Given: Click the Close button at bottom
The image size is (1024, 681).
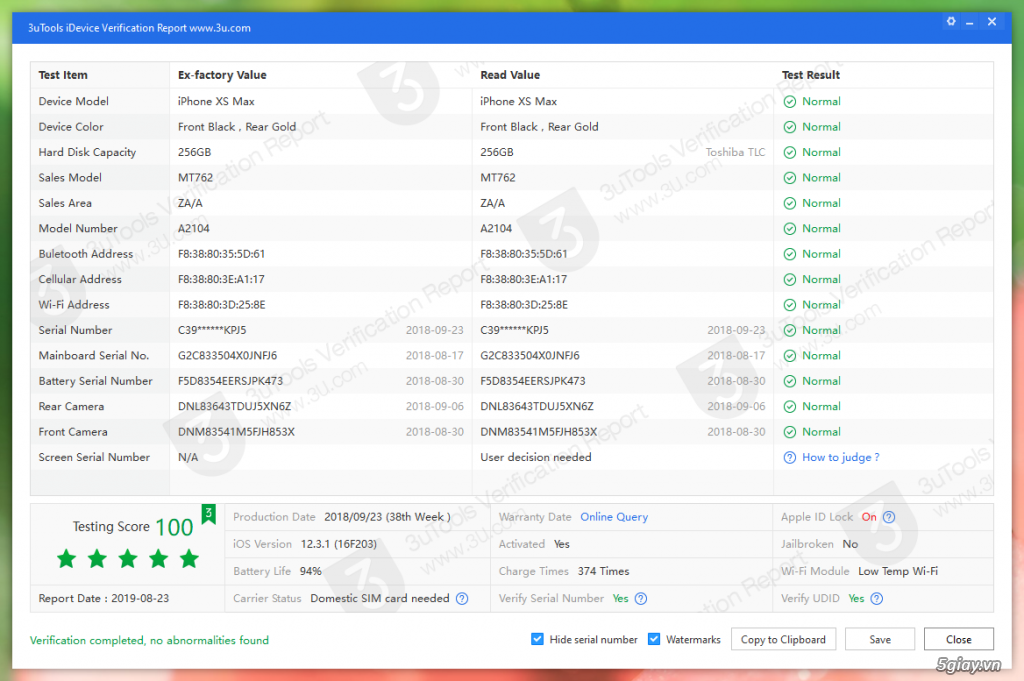Looking at the screenshot, I should 959,639.
